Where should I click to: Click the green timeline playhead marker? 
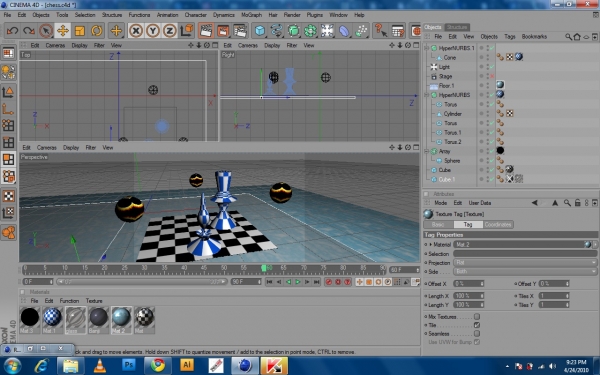pyautogui.click(x=263, y=268)
